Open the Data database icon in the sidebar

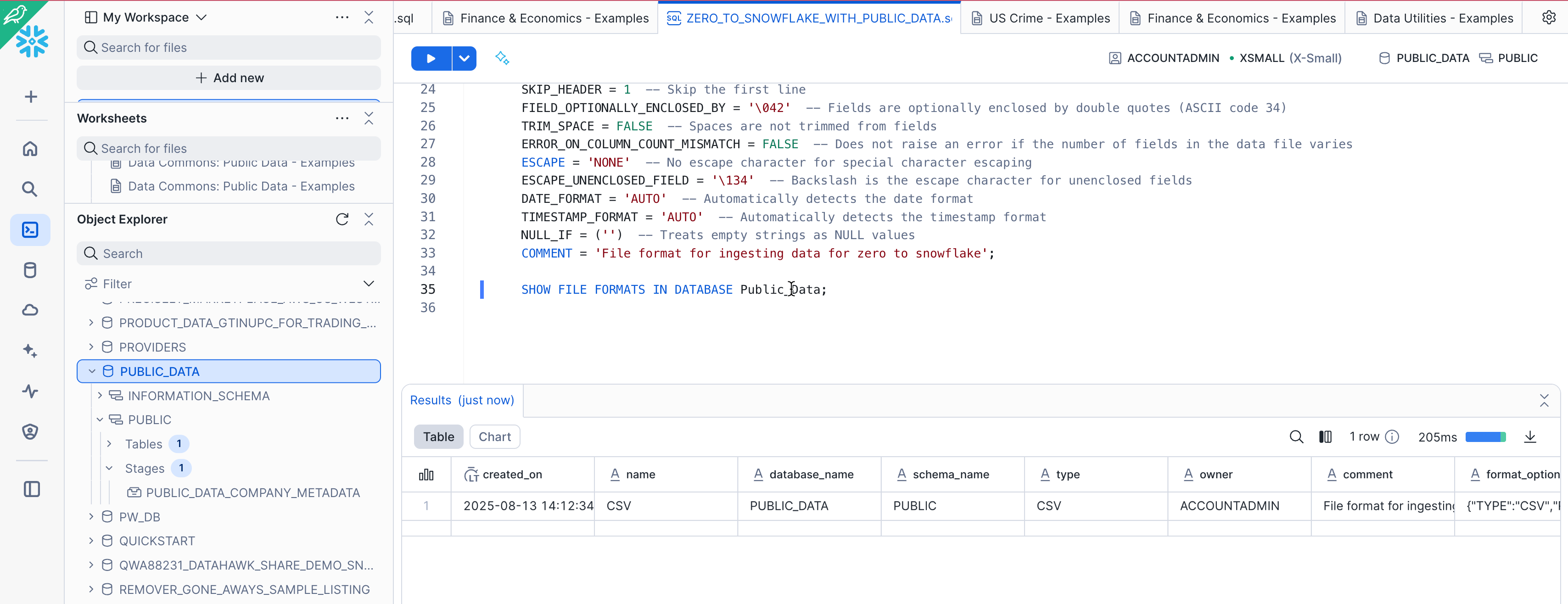(30, 270)
